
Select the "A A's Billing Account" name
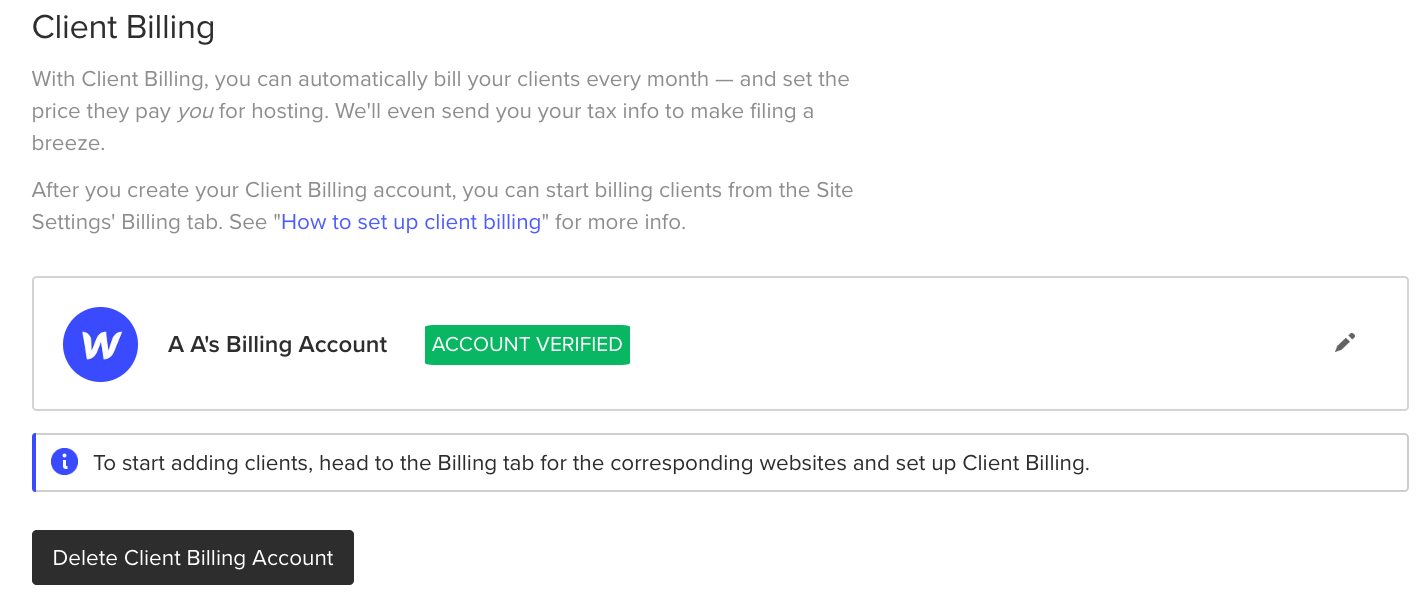click(277, 345)
